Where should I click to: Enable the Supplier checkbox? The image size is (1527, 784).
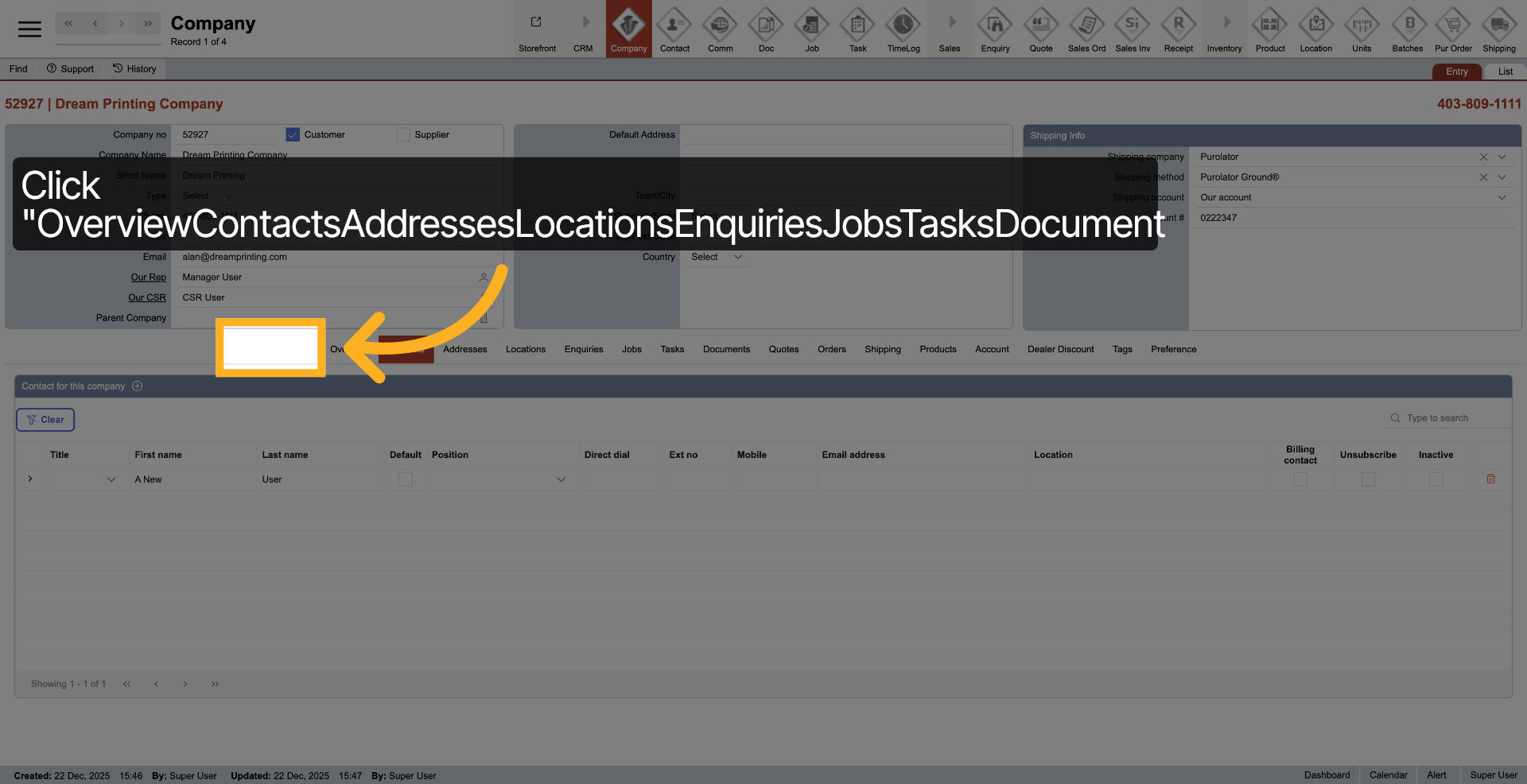[x=402, y=134]
